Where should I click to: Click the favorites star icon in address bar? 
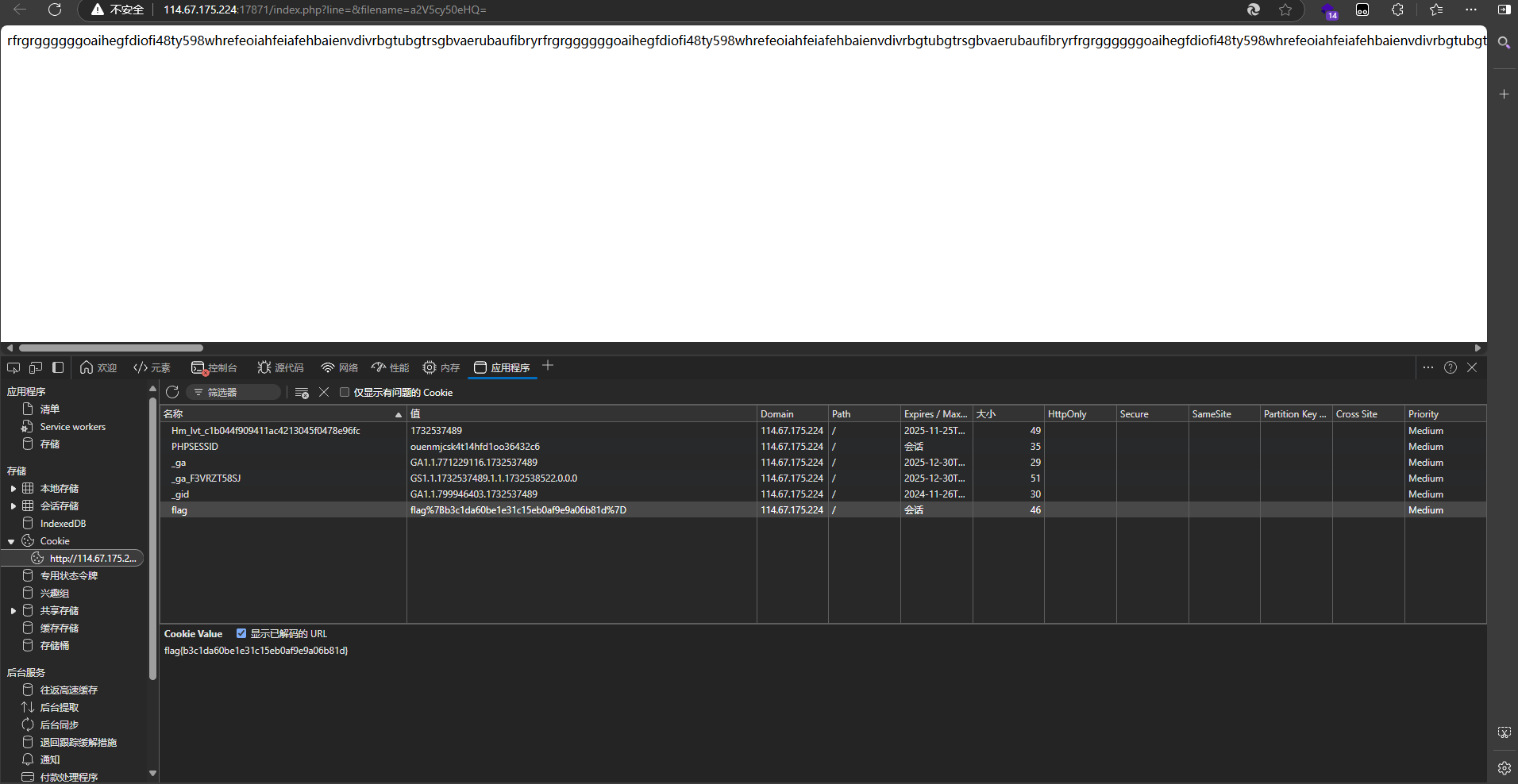click(x=1285, y=10)
